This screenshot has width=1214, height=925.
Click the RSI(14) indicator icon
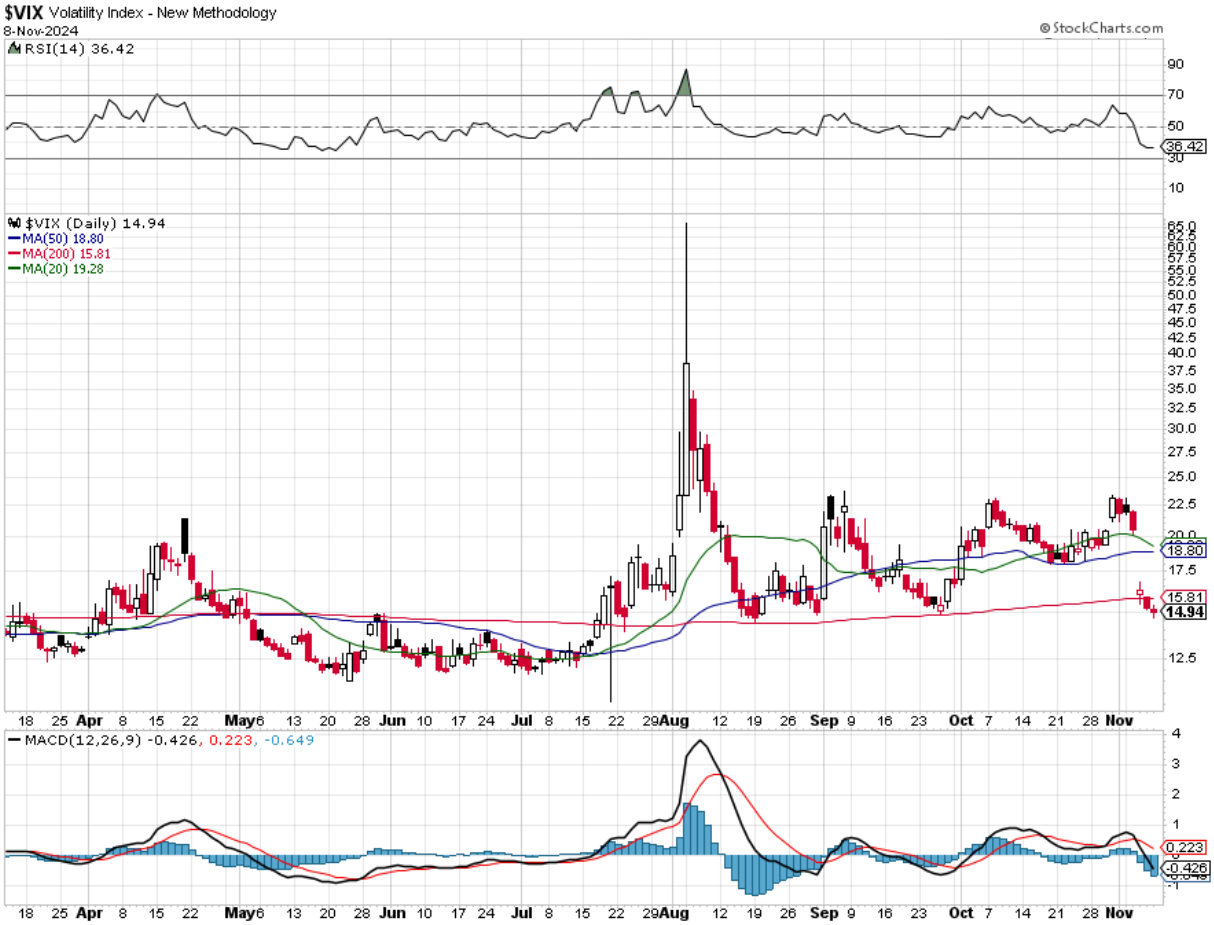pos(15,48)
